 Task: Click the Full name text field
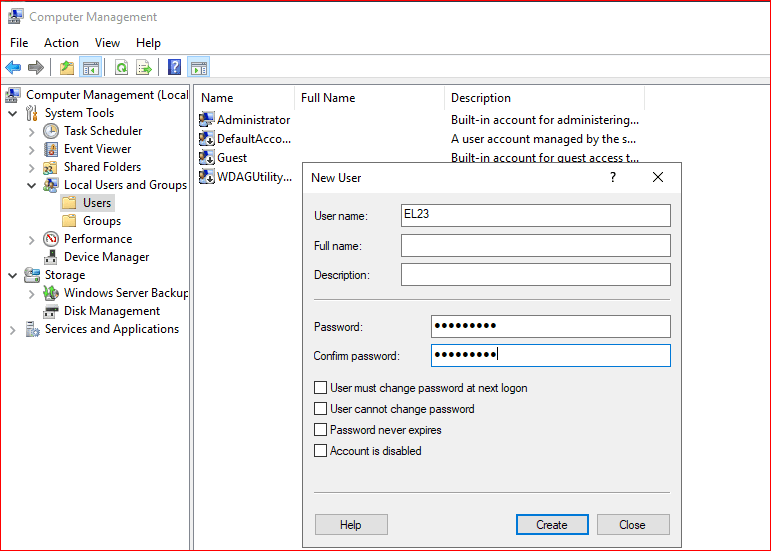click(535, 246)
